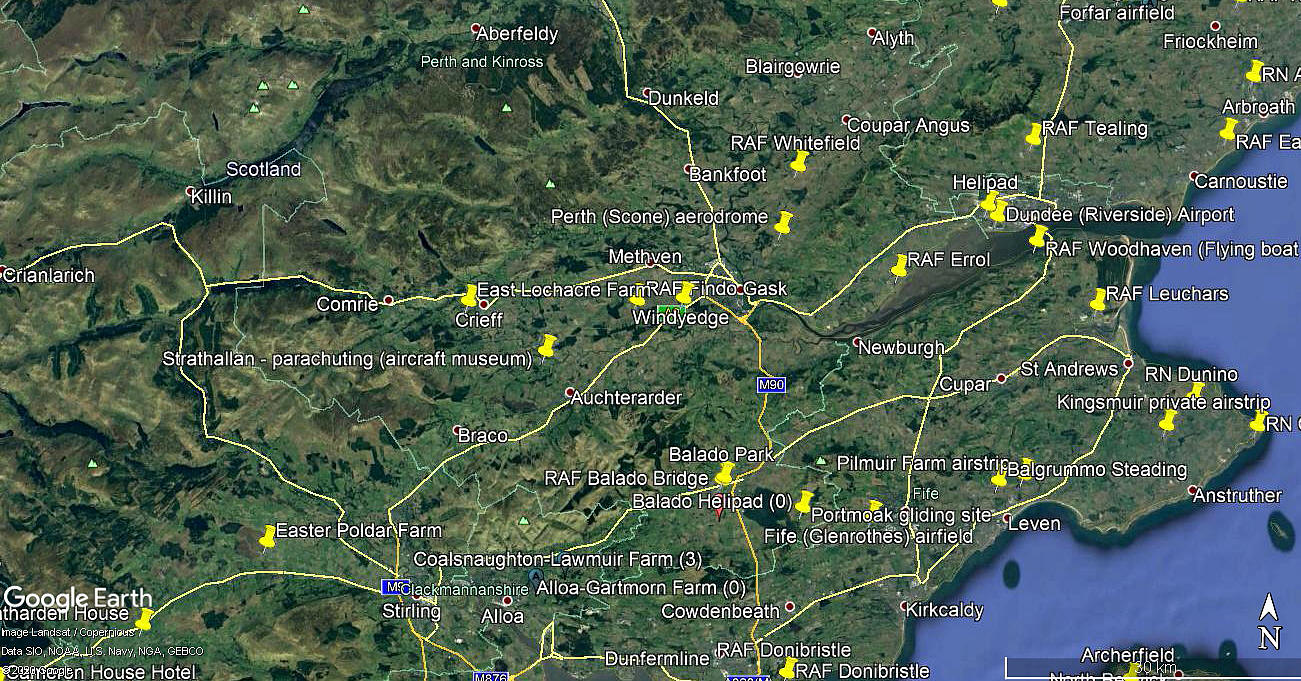The image size is (1301, 681).
Task: Select the M876 road shield
Action: tap(491, 676)
